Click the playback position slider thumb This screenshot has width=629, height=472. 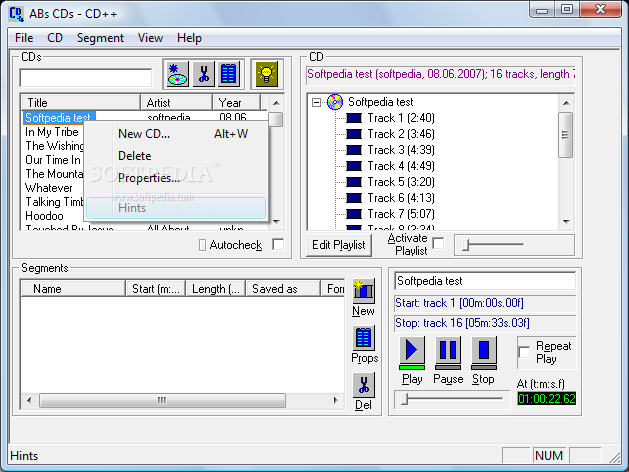point(405,399)
